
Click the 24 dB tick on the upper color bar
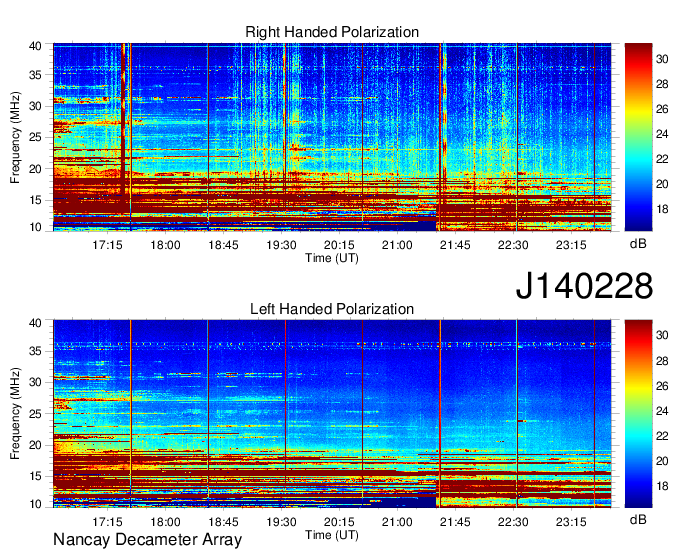click(x=662, y=134)
